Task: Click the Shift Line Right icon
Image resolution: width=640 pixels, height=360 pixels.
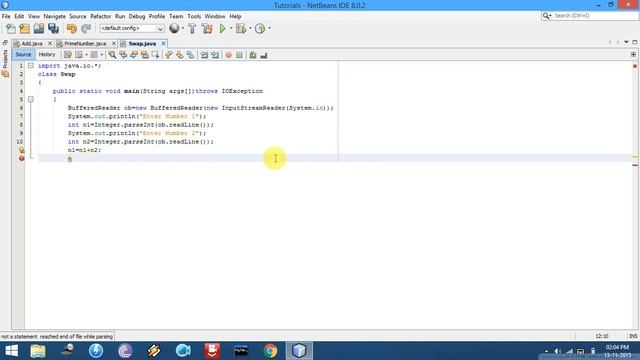Action: tap(215, 55)
